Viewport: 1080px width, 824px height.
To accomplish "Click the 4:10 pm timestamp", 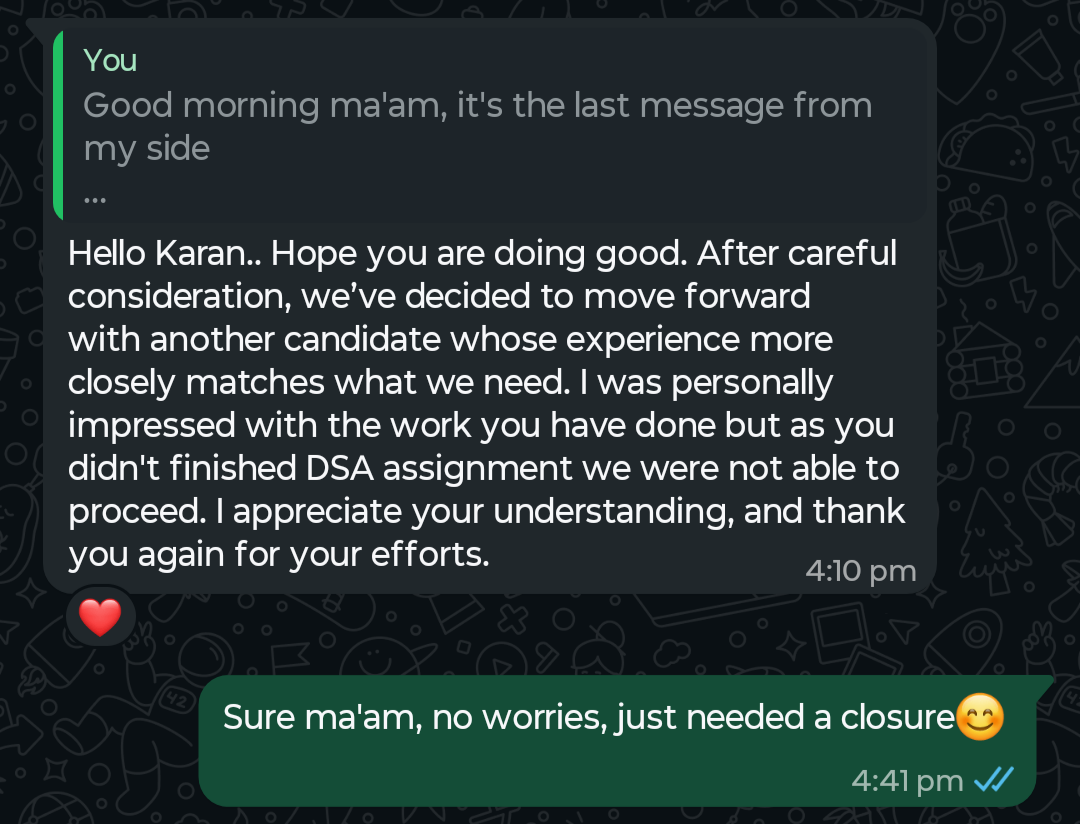I will point(860,571).
